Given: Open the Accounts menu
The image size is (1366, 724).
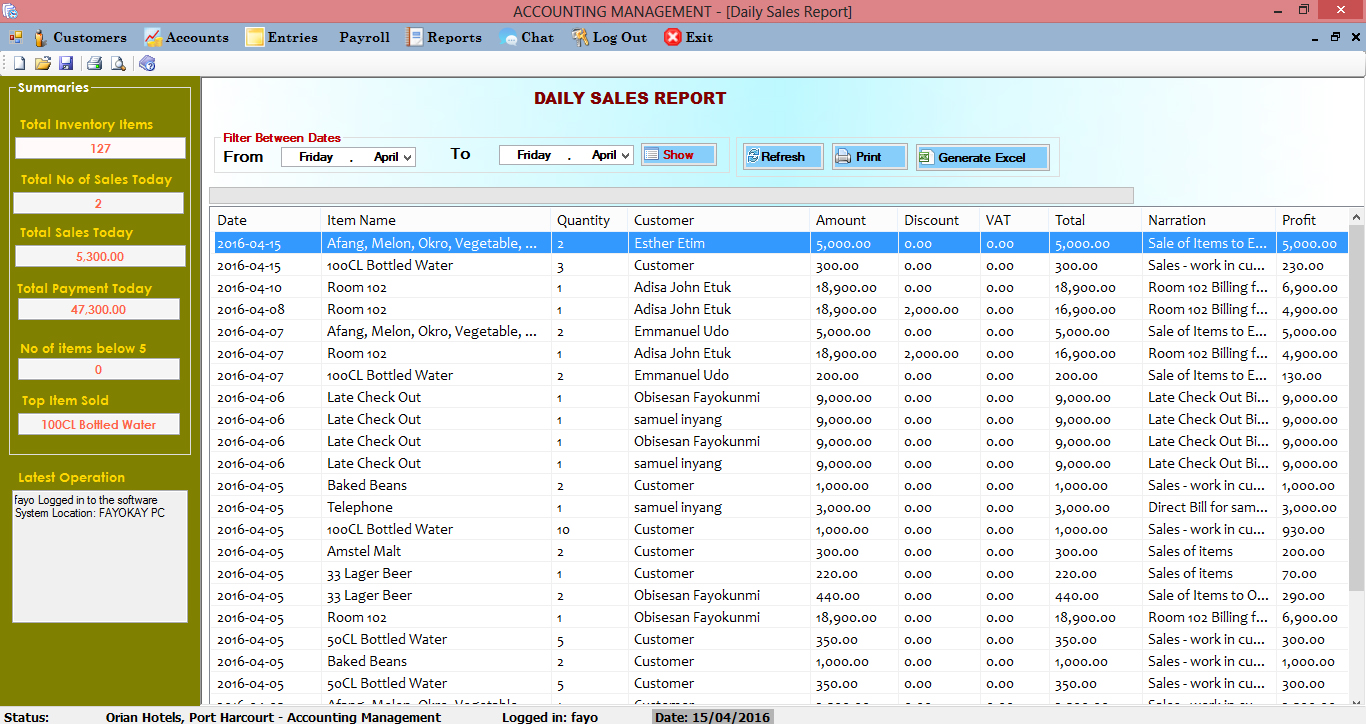Looking at the screenshot, I should (x=187, y=37).
